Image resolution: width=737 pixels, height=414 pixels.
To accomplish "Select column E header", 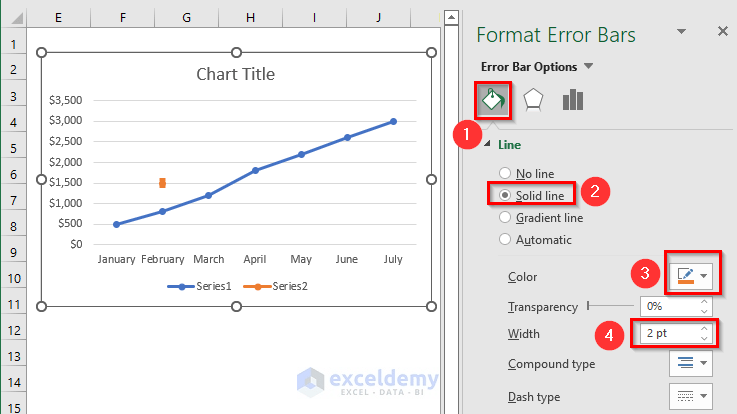I will 58,18.
